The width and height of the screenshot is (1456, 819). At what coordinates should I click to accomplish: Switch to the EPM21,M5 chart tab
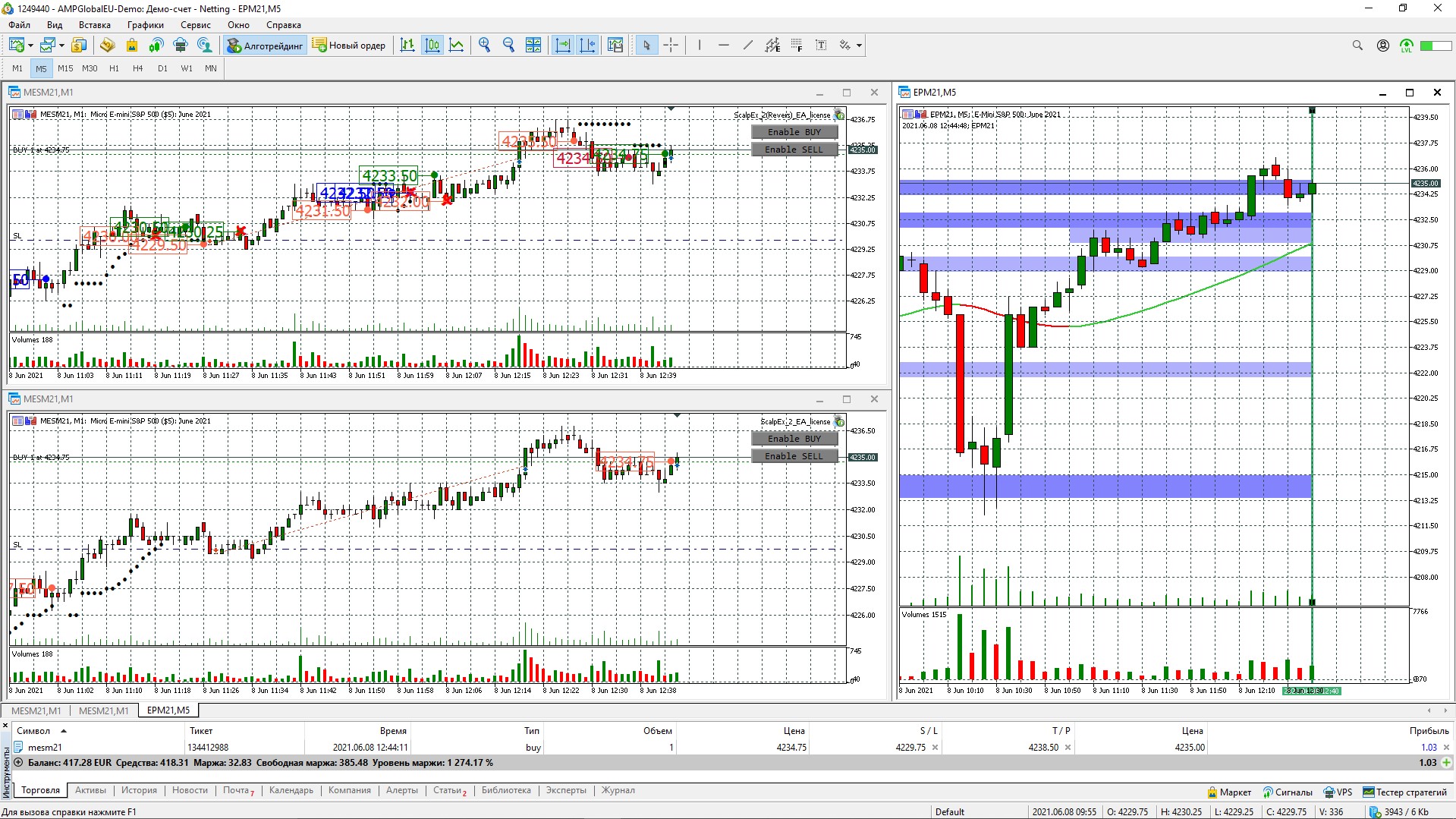(x=168, y=710)
